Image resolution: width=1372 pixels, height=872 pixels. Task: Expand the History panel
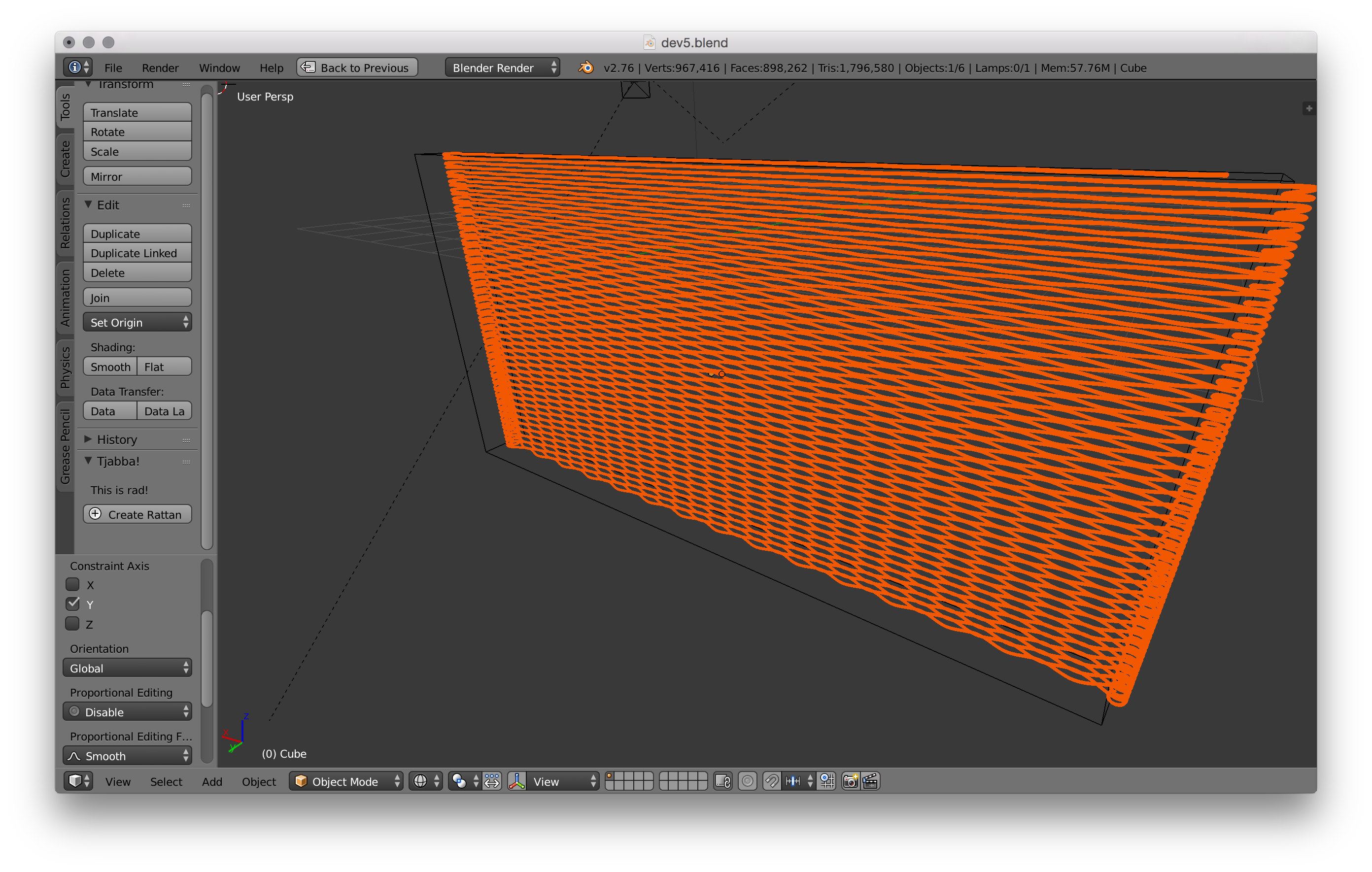(x=88, y=439)
